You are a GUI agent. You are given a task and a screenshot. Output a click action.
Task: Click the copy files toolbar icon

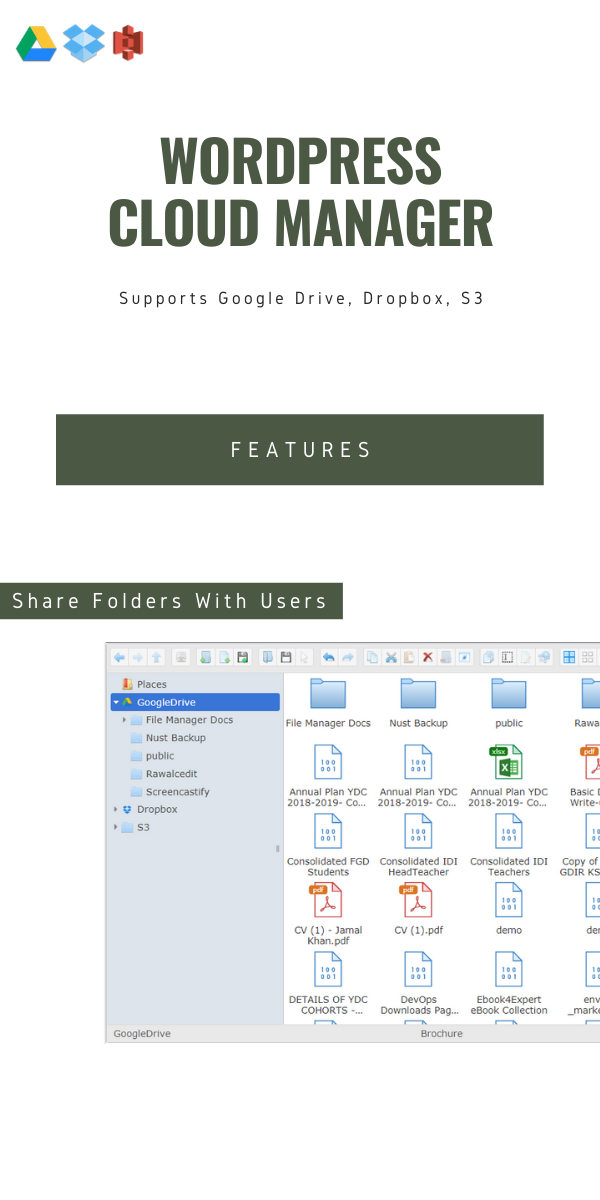tap(373, 657)
